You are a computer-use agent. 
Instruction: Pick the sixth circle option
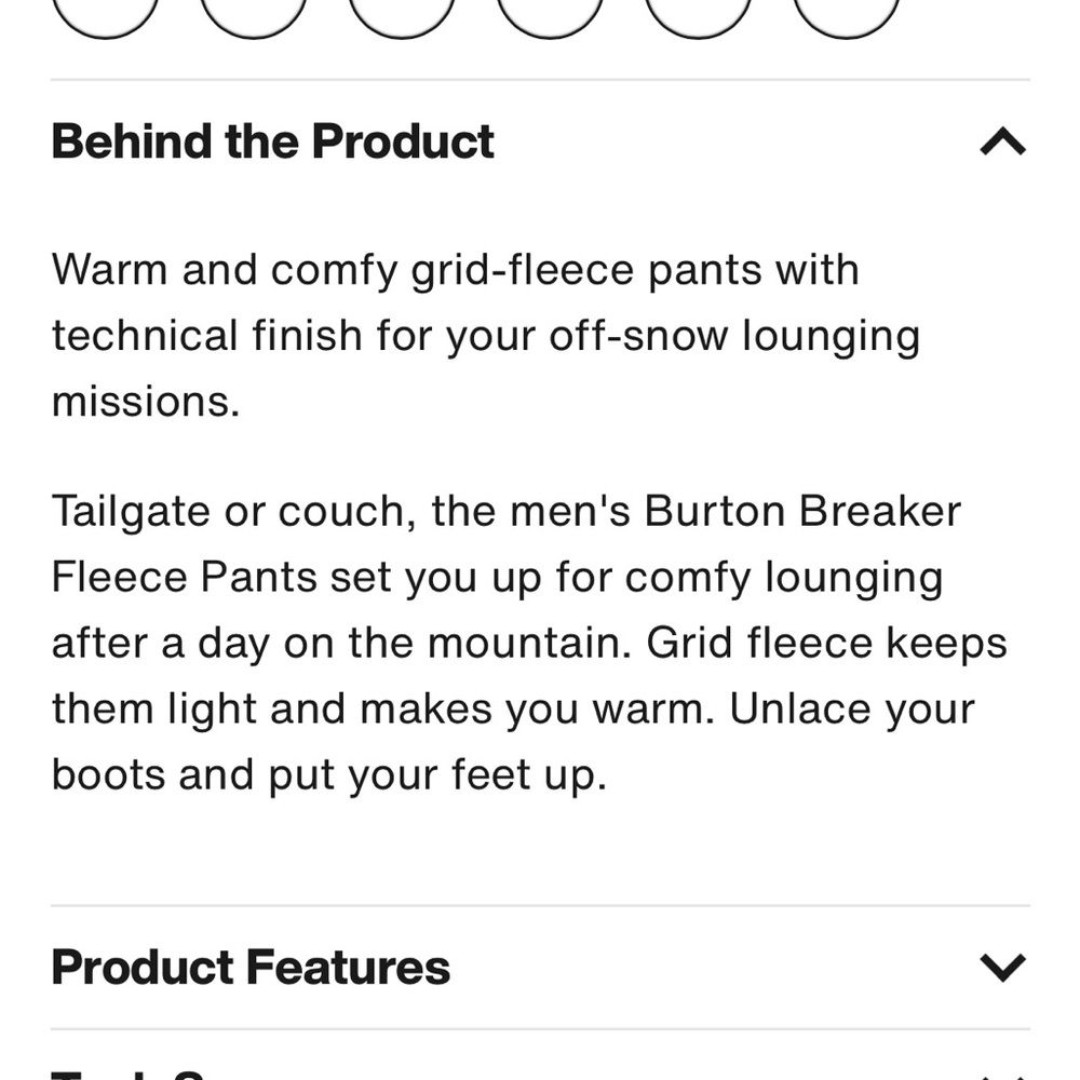coord(846,15)
